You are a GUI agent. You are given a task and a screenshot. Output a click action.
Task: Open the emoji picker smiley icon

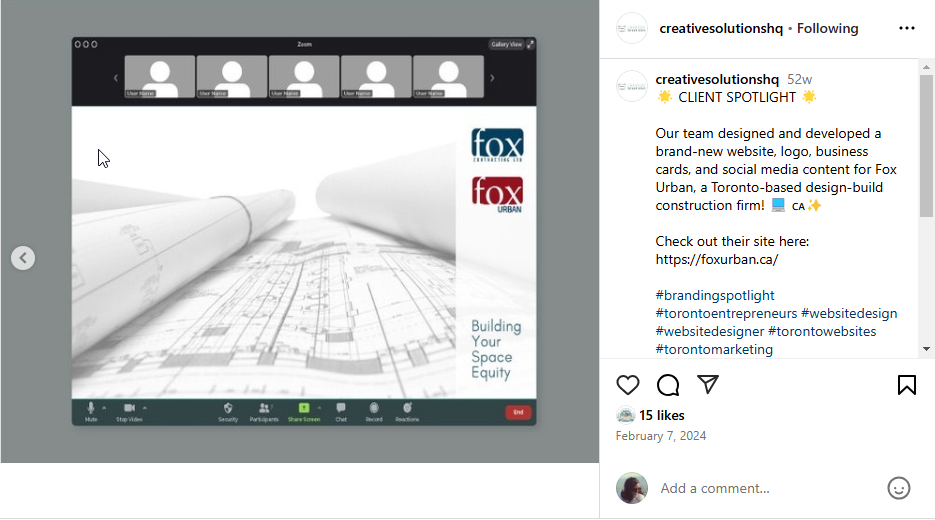[x=899, y=488]
